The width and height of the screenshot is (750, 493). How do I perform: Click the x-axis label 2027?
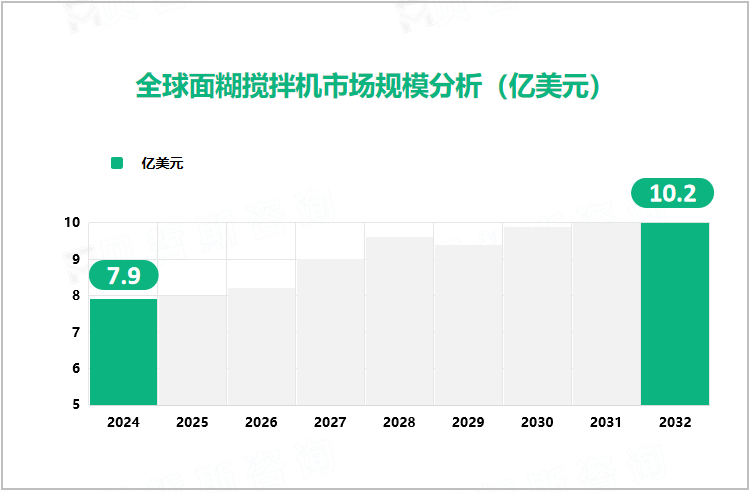330,422
